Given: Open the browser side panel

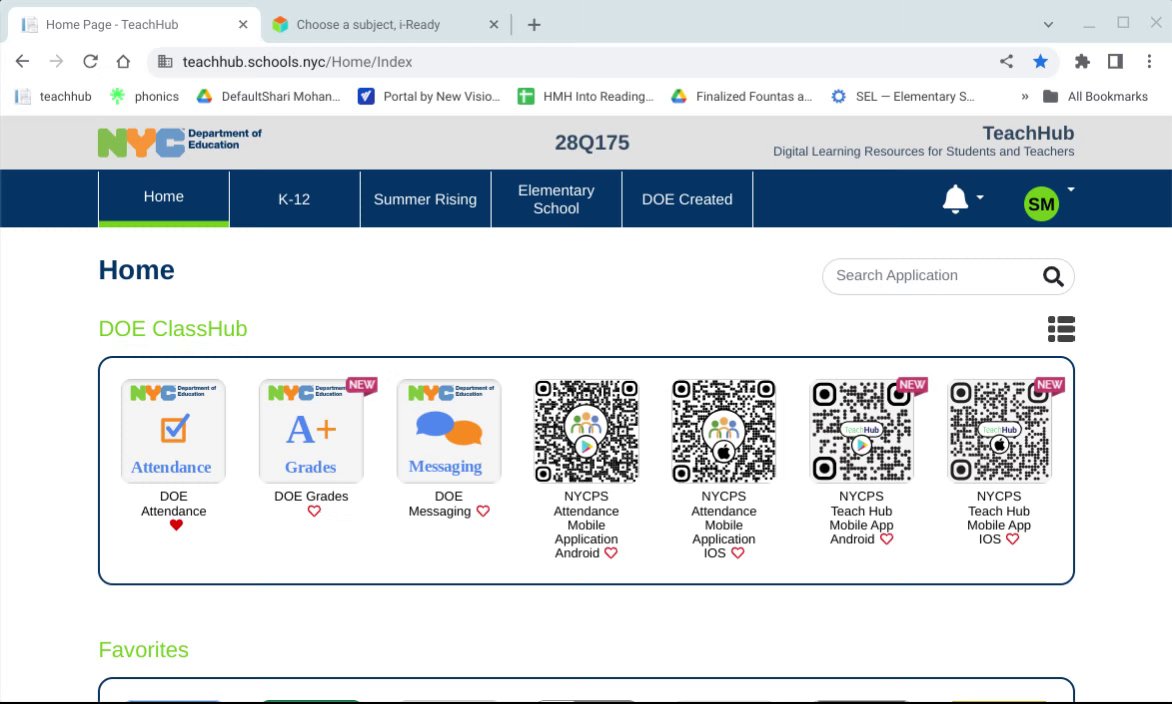Looking at the screenshot, I should (x=1115, y=61).
